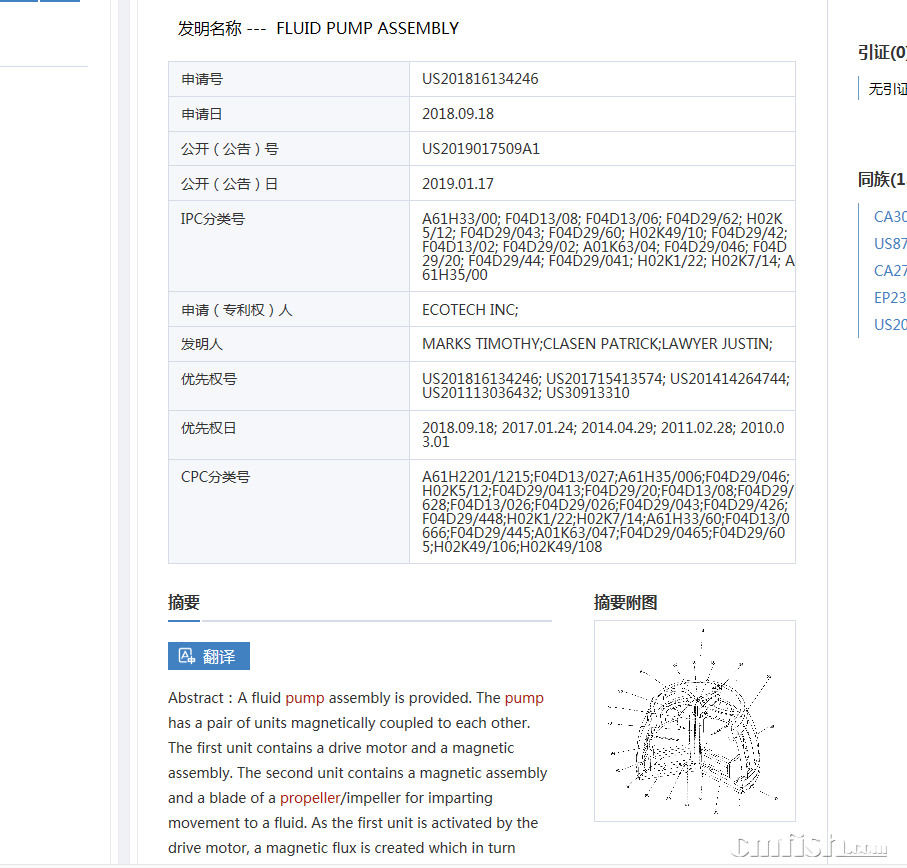Click the 摘要附图 heading
The image size is (907, 868).
(x=625, y=603)
